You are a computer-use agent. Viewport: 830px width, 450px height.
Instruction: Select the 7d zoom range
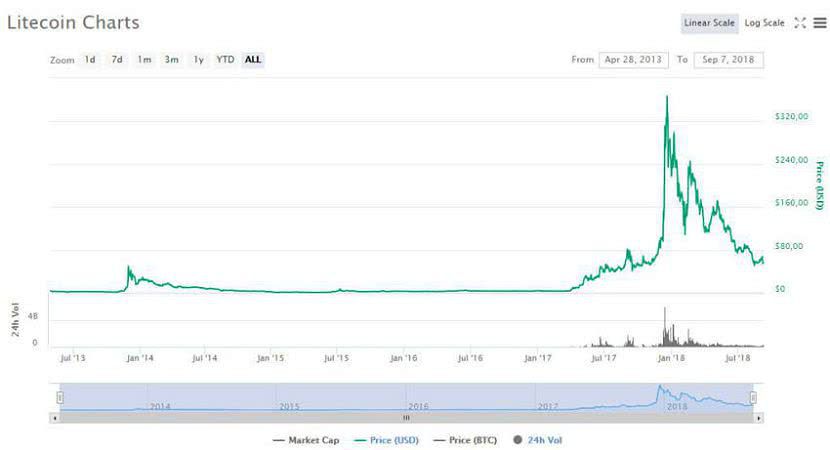point(117,60)
